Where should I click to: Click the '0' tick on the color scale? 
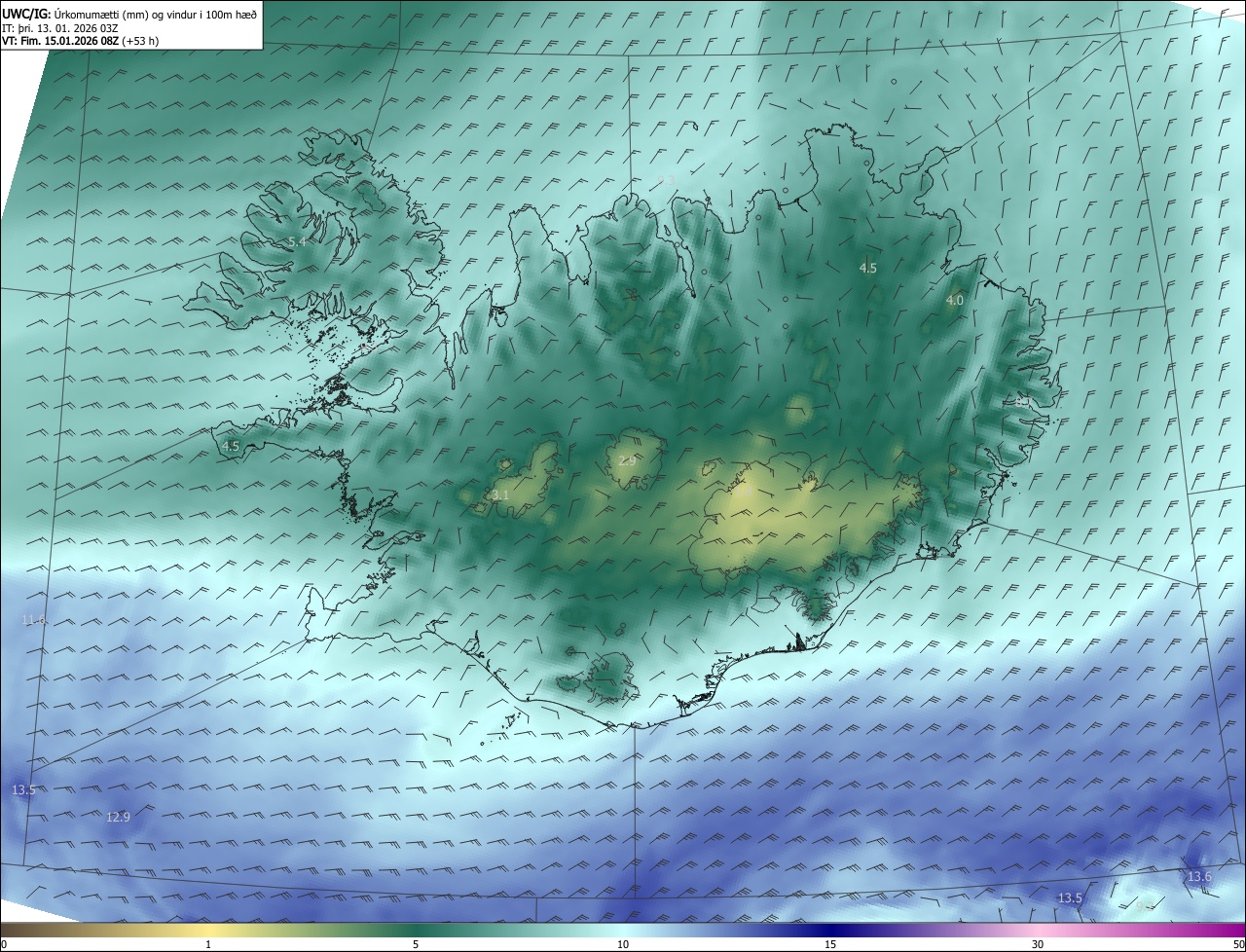coord(4,944)
